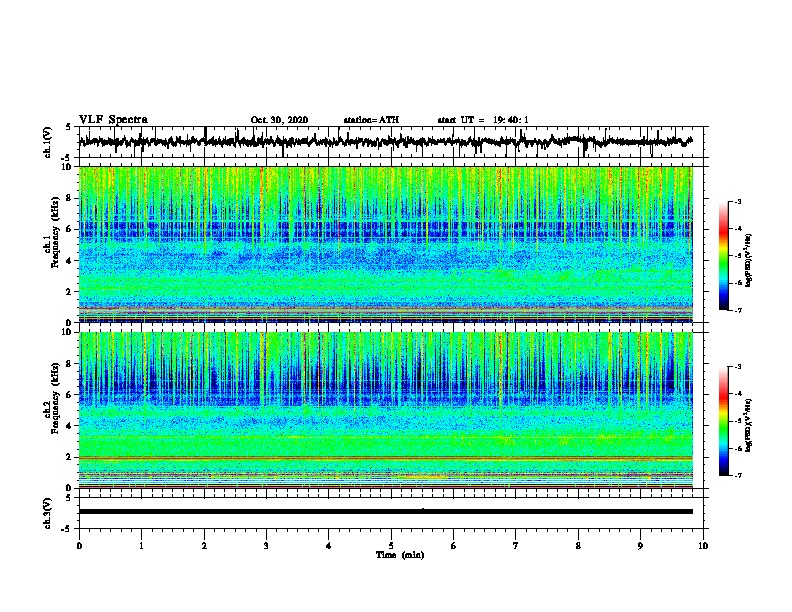
Task: Click the "Time (min)" axis label
Action: tap(400, 555)
